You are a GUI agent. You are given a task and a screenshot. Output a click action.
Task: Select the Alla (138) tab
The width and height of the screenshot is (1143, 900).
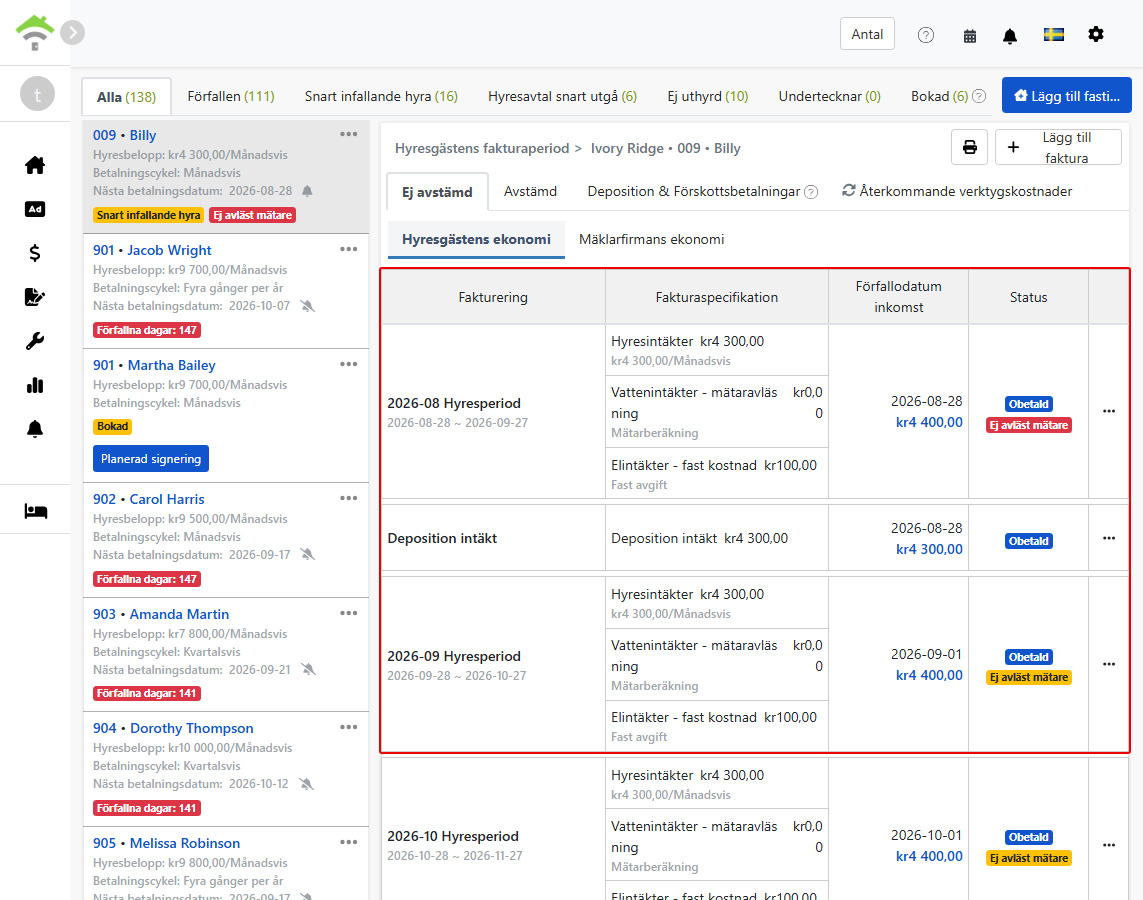coord(126,96)
